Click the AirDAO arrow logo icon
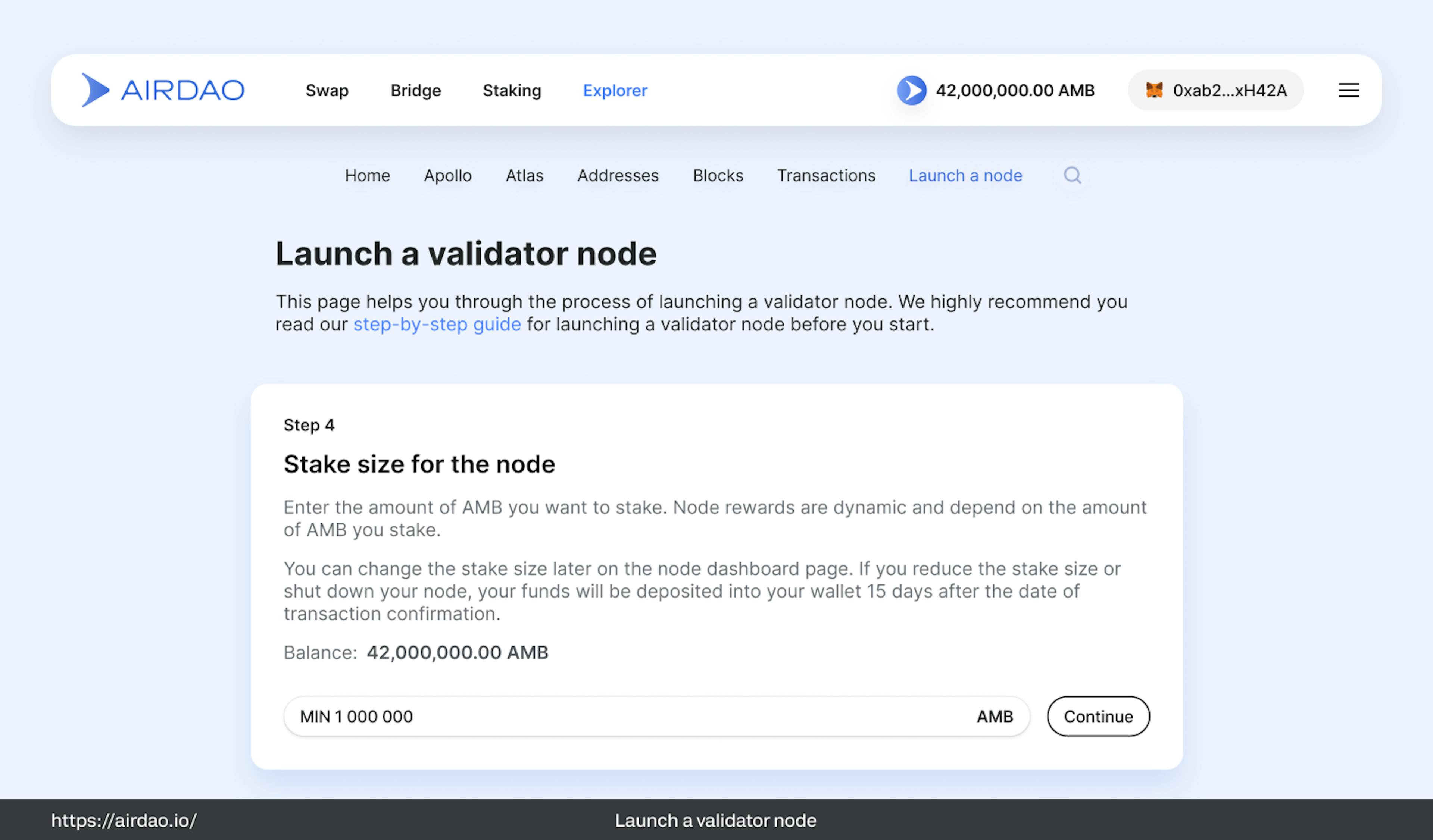Viewport: 1433px width, 840px height. point(95,90)
